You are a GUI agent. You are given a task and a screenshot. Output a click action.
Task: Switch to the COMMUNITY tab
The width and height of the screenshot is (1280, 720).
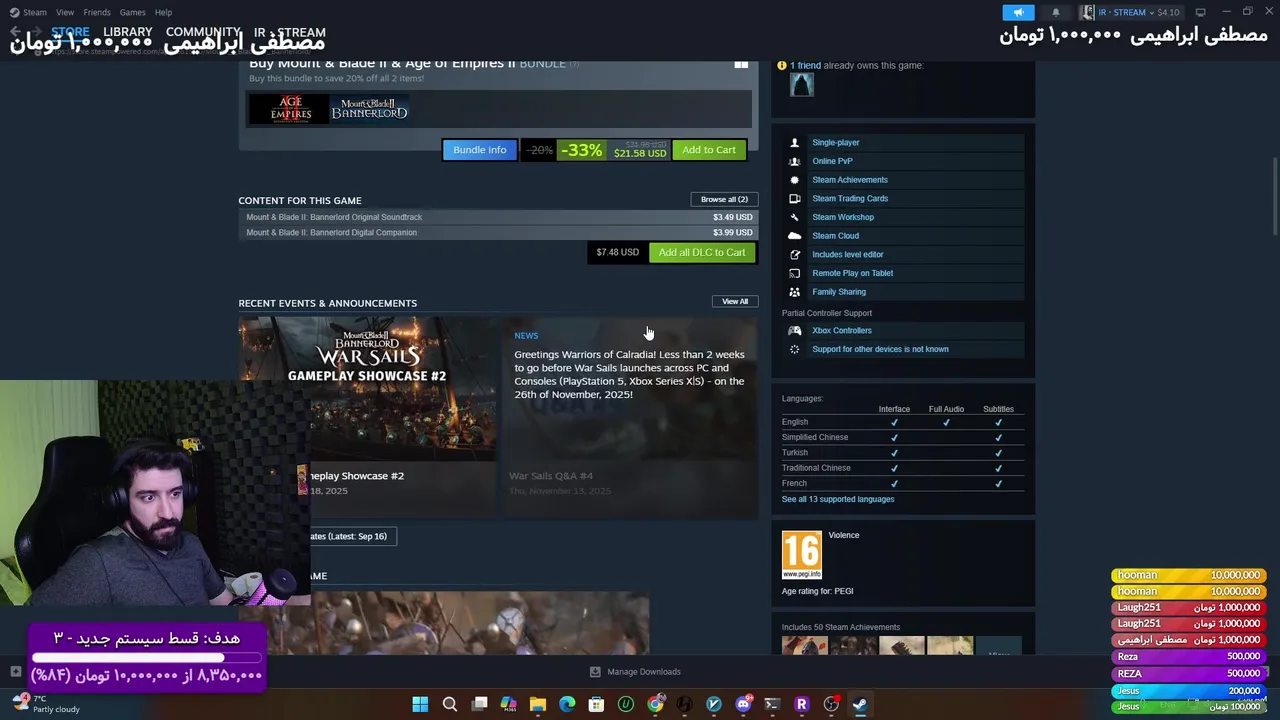(x=203, y=32)
